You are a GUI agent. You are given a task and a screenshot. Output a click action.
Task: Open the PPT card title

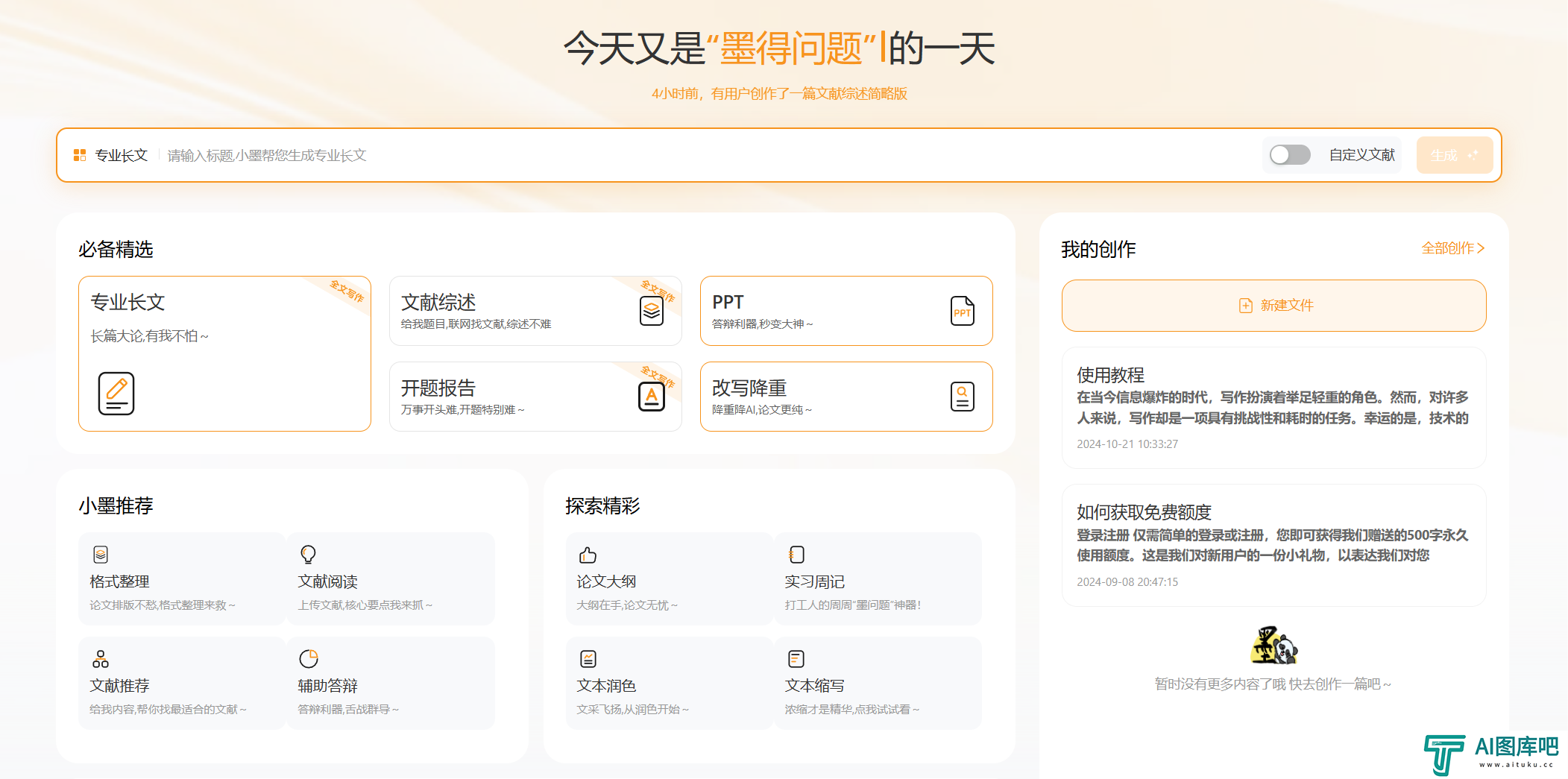pyautogui.click(x=728, y=302)
